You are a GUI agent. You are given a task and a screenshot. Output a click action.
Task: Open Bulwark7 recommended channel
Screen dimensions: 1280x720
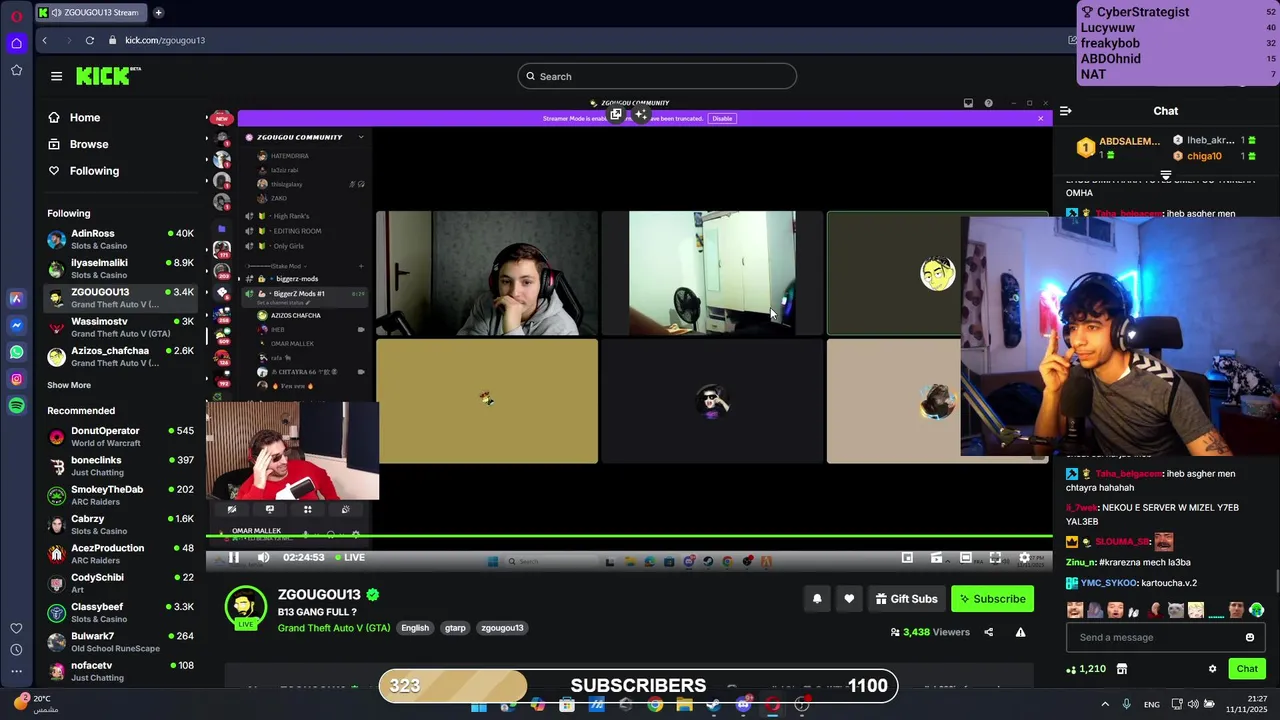(x=120, y=642)
